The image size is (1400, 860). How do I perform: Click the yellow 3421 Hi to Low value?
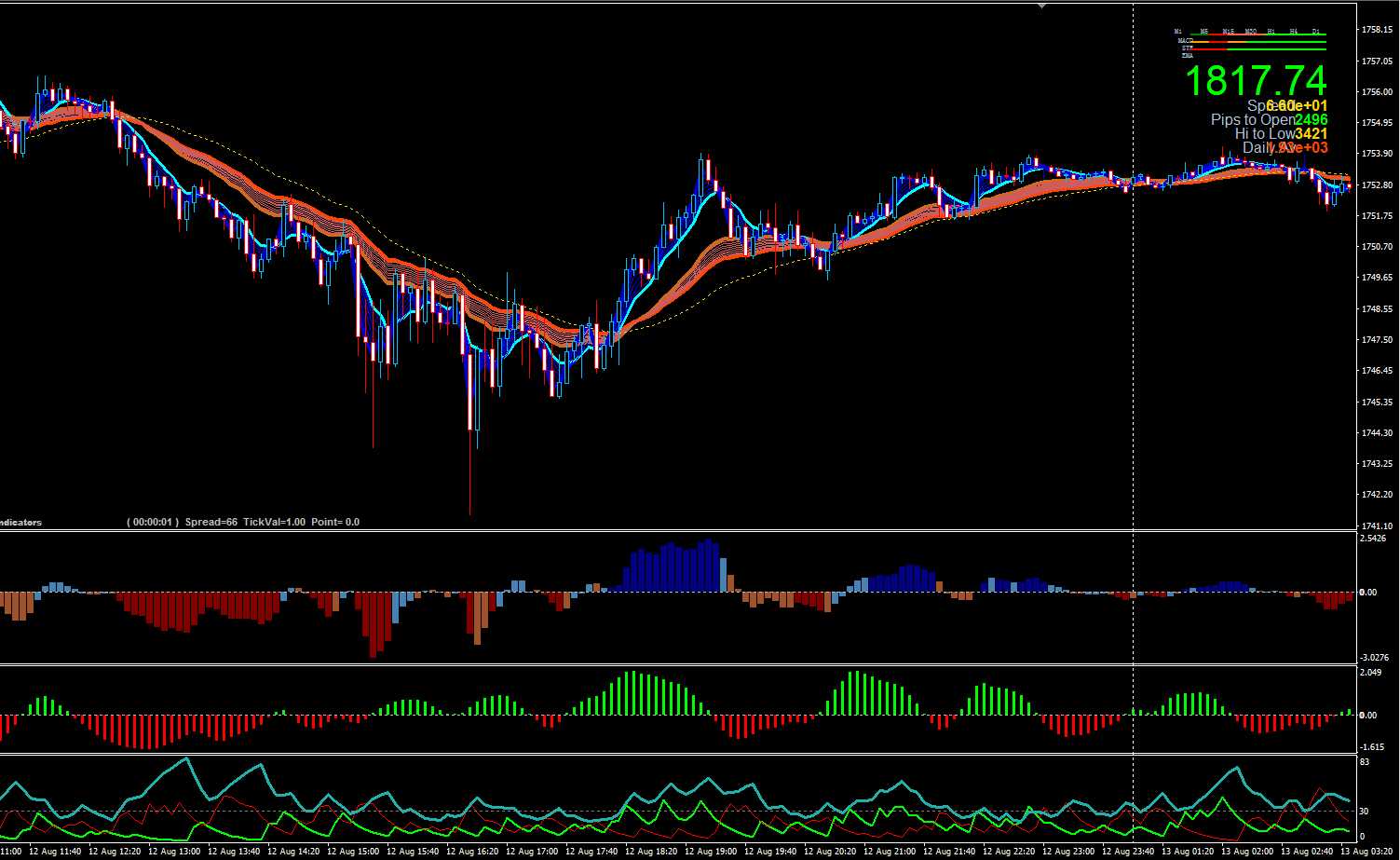click(1311, 134)
